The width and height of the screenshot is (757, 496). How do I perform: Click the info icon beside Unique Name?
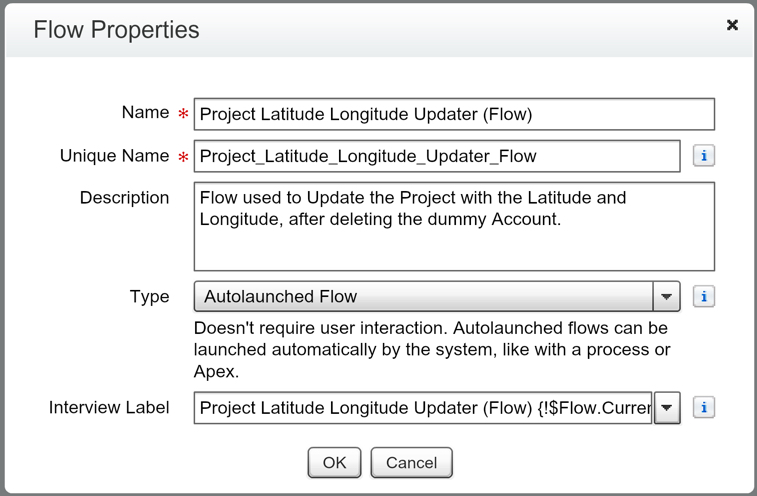click(704, 156)
